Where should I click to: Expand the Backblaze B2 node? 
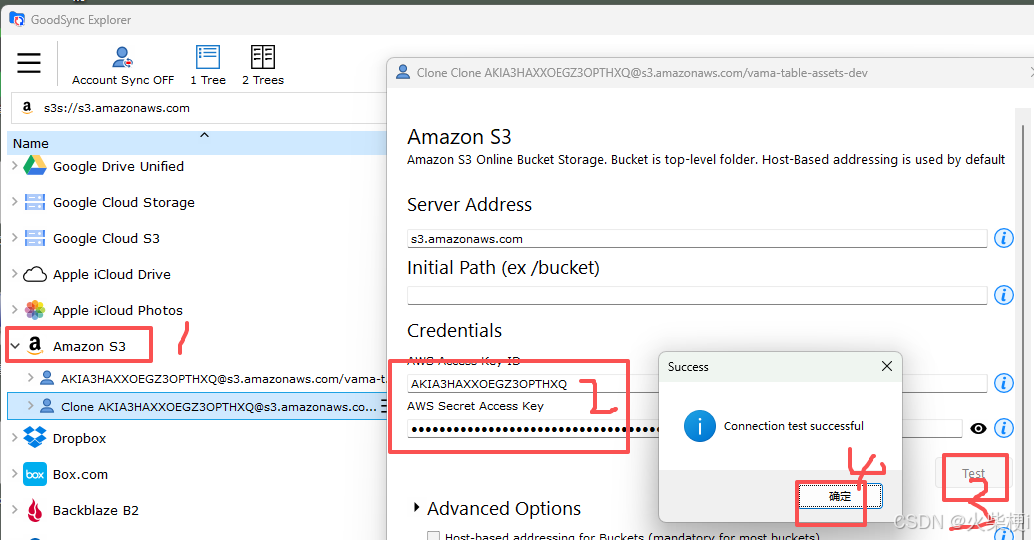[15, 510]
